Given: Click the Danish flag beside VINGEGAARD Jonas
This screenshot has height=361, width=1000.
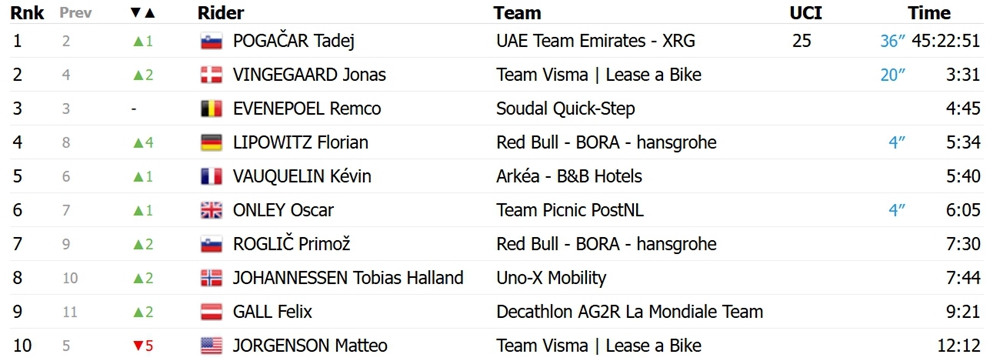Looking at the screenshot, I should [211, 75].
